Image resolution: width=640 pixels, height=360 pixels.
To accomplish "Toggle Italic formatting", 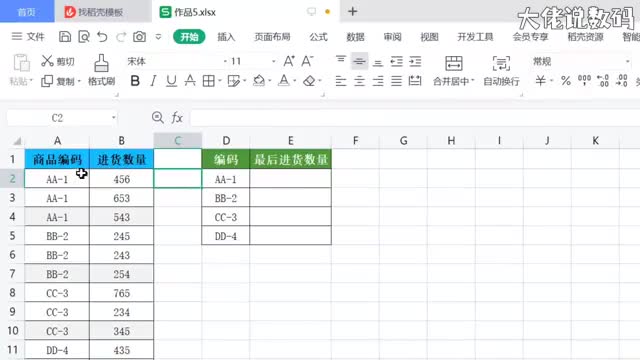I will tap(153, 81).
